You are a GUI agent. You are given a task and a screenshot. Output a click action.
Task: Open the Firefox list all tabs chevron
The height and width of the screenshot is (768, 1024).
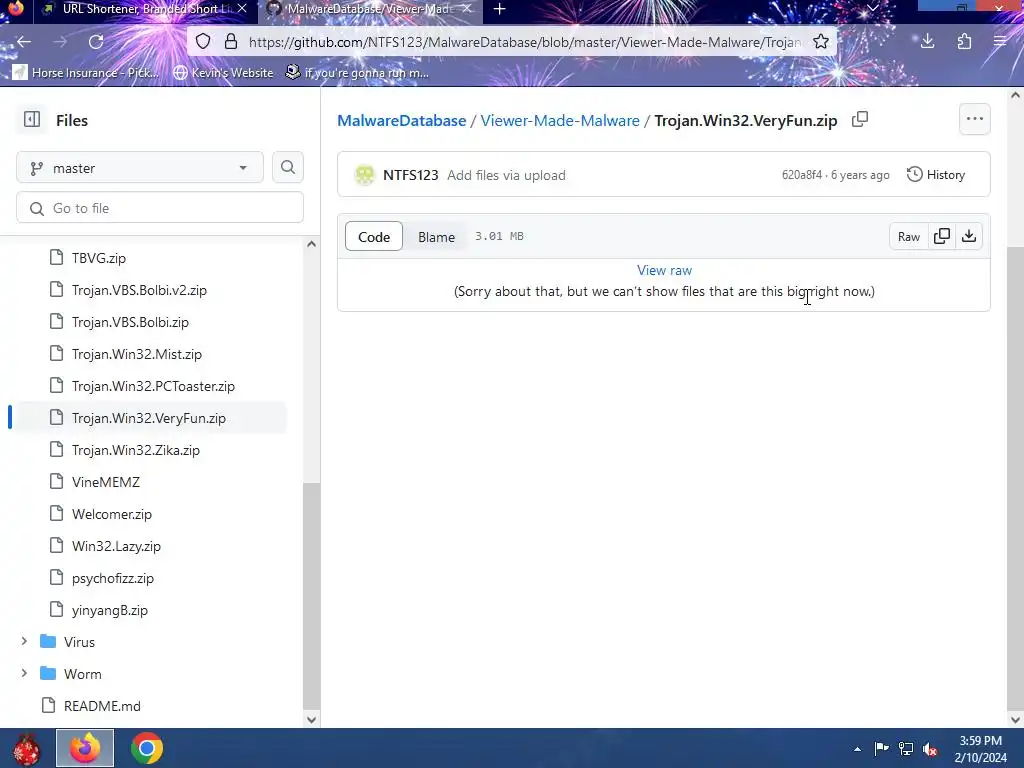tap(872, 8)
